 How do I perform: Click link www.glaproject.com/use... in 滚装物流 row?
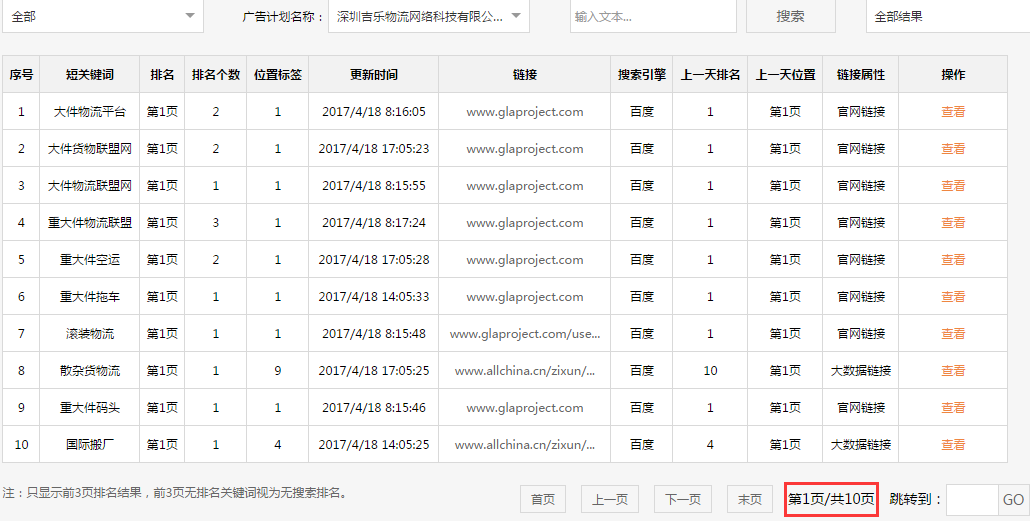click(x=525, y=334)
